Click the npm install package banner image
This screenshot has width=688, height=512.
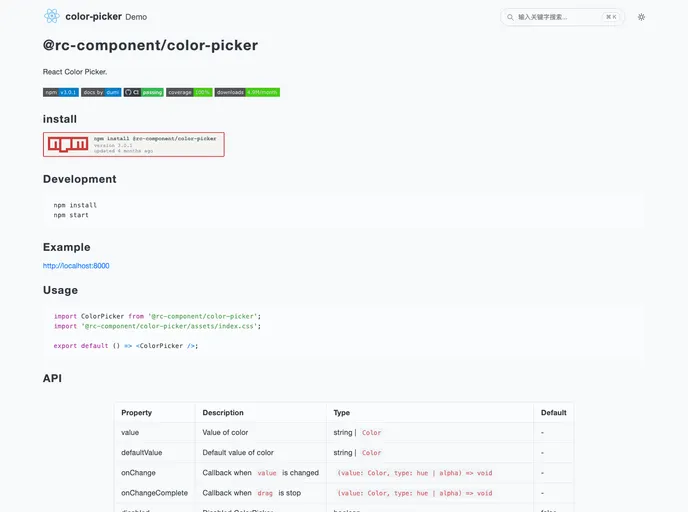click(x=134, y=144)
